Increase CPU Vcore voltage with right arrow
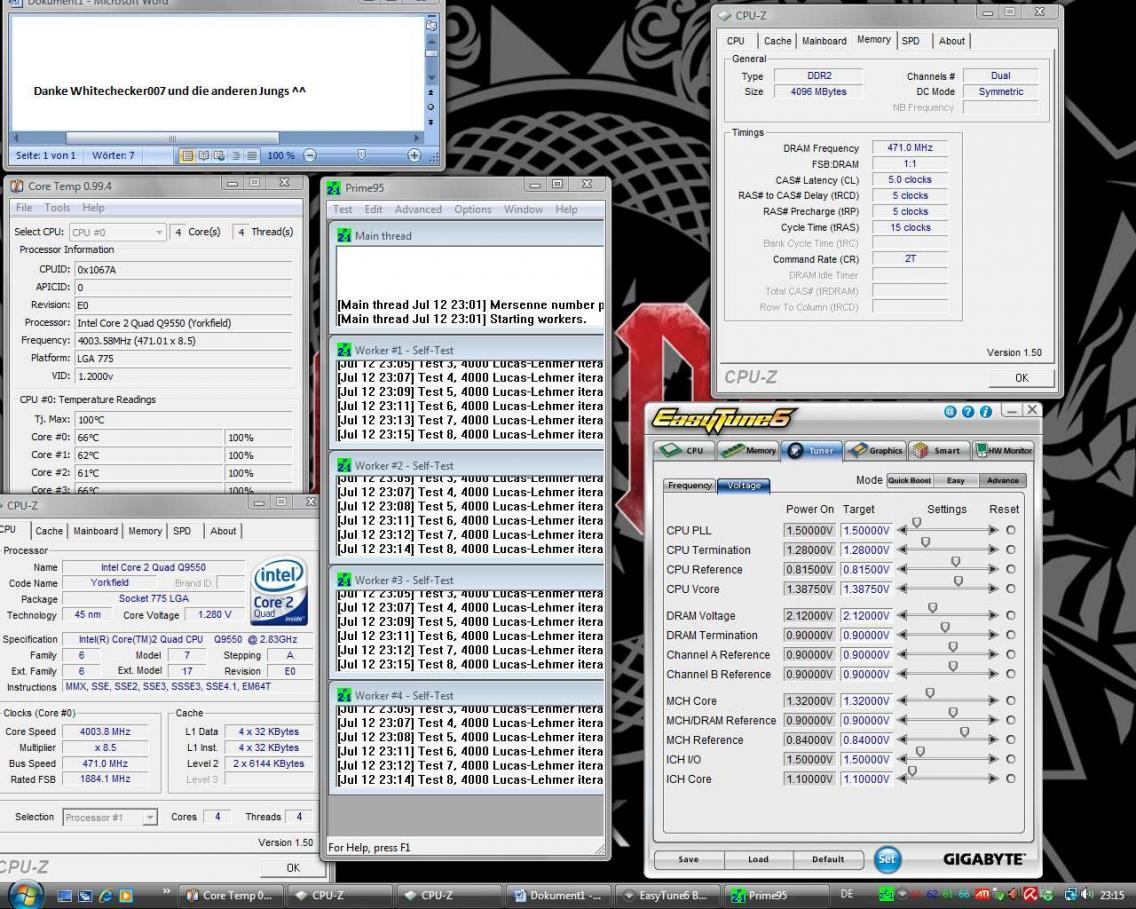The width and height of the screenshot is (1136, 909). coord(993,589)
